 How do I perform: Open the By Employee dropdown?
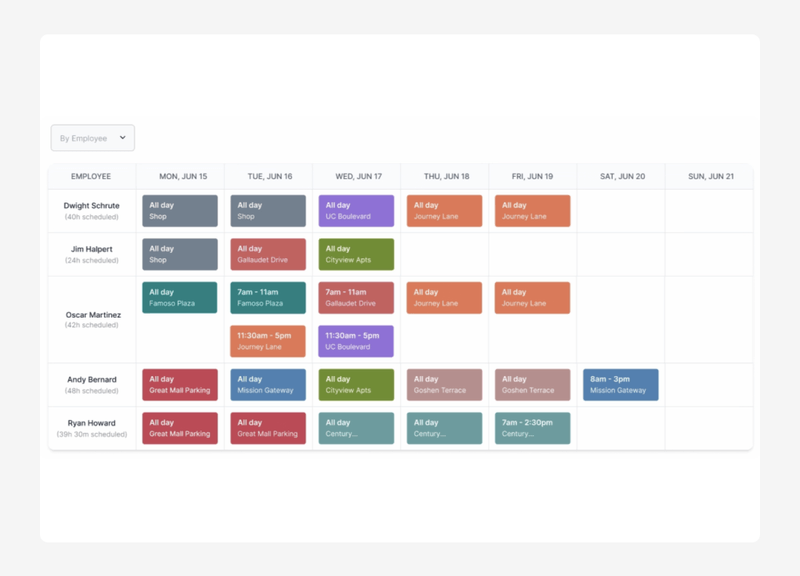tap(91, 137)
